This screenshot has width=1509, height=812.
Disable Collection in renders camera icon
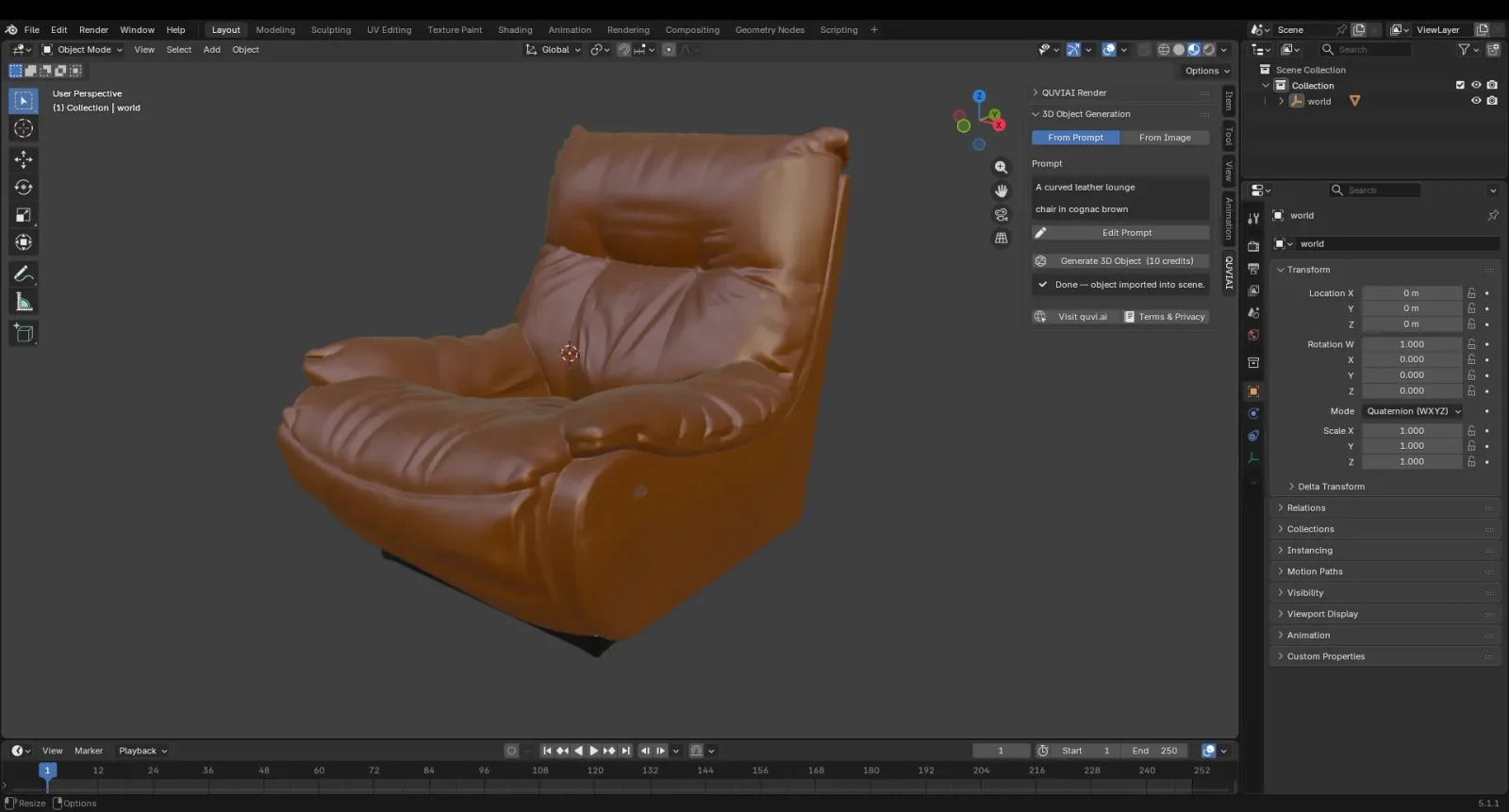tap(1492, 85)
